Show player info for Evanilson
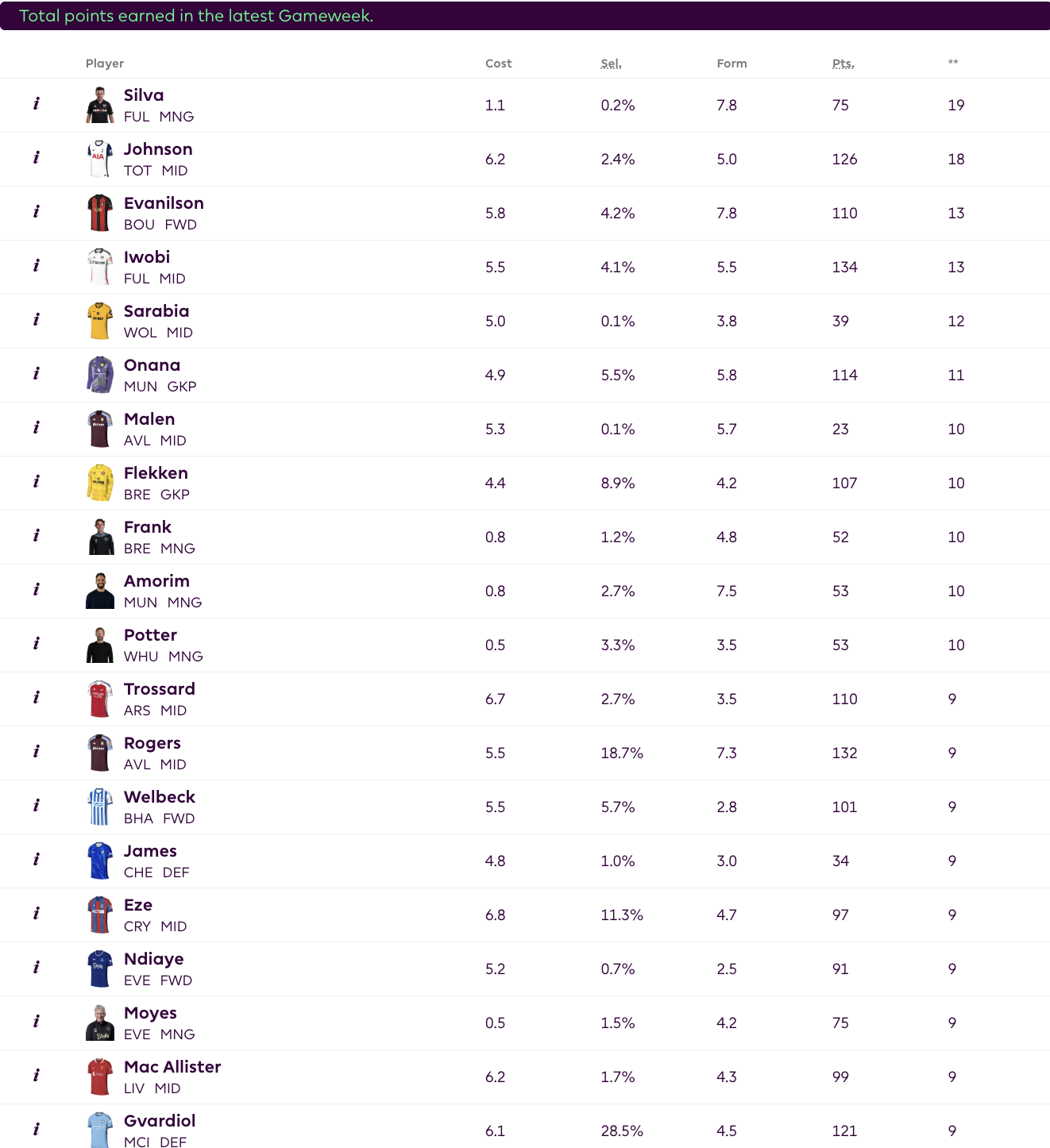The width and height of the screenshot is (1050, 1148). tap(36, 212)
